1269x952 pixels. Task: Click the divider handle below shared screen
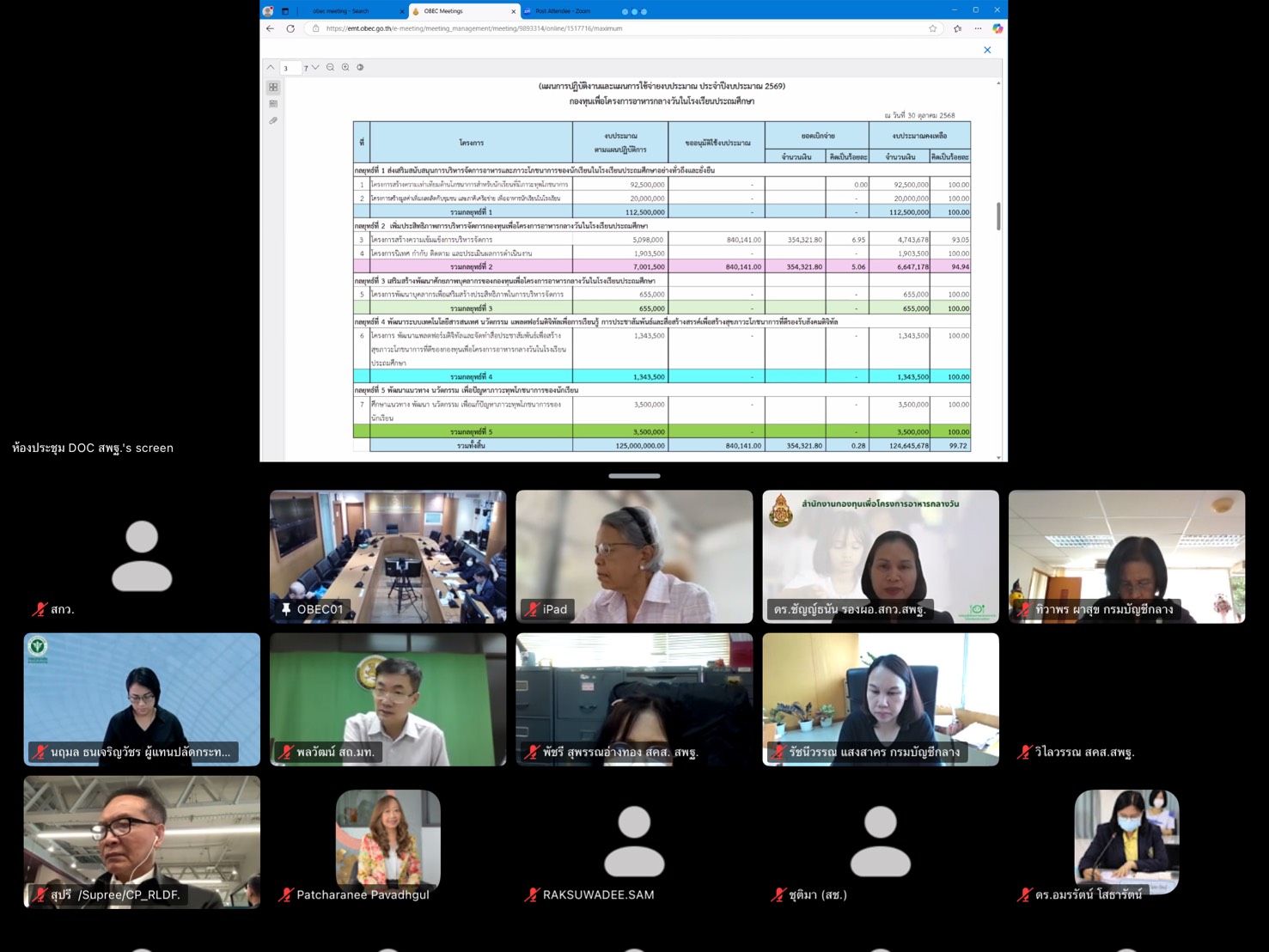point(634,476)
